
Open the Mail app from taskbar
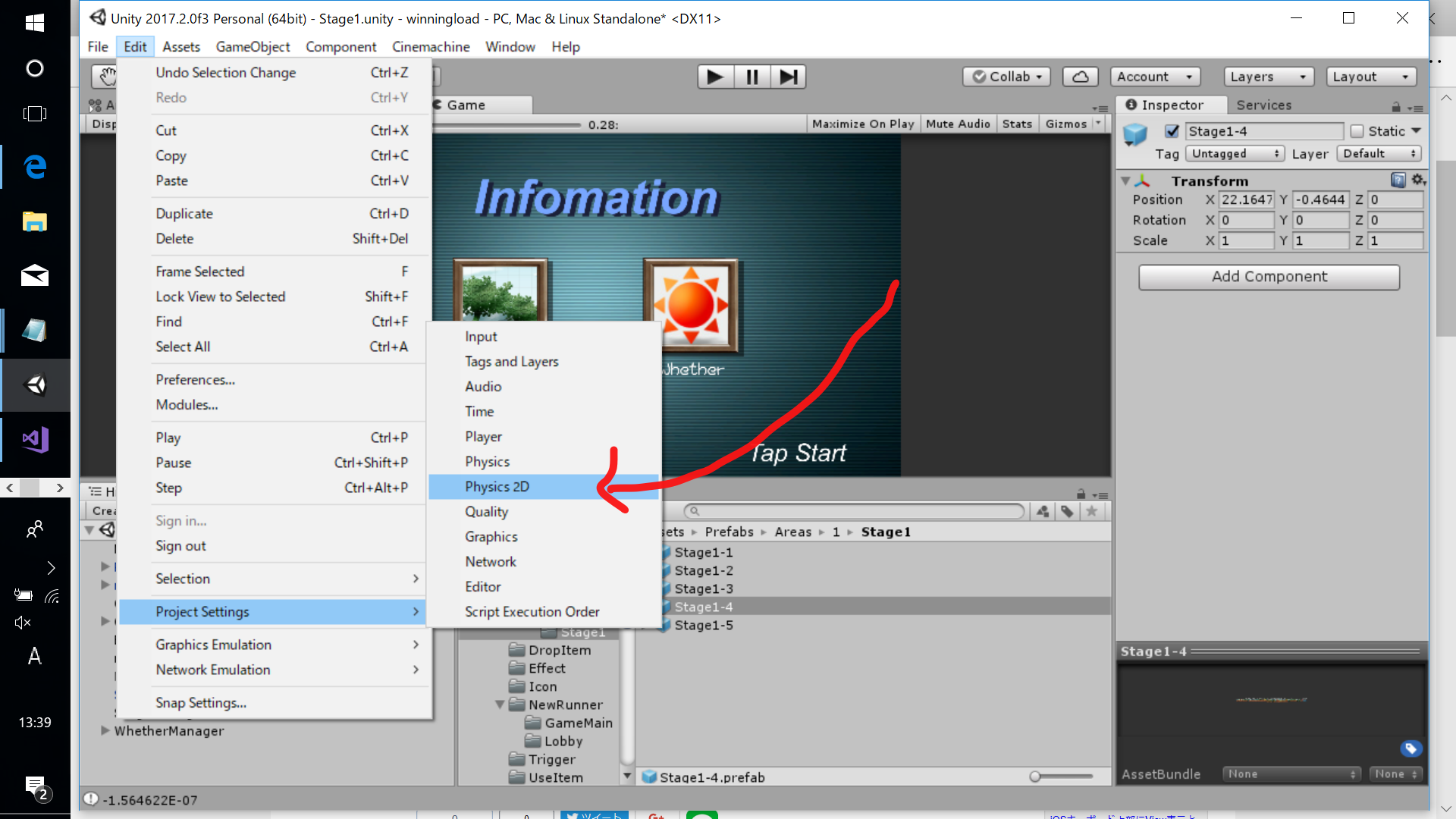tap(35, 275)
